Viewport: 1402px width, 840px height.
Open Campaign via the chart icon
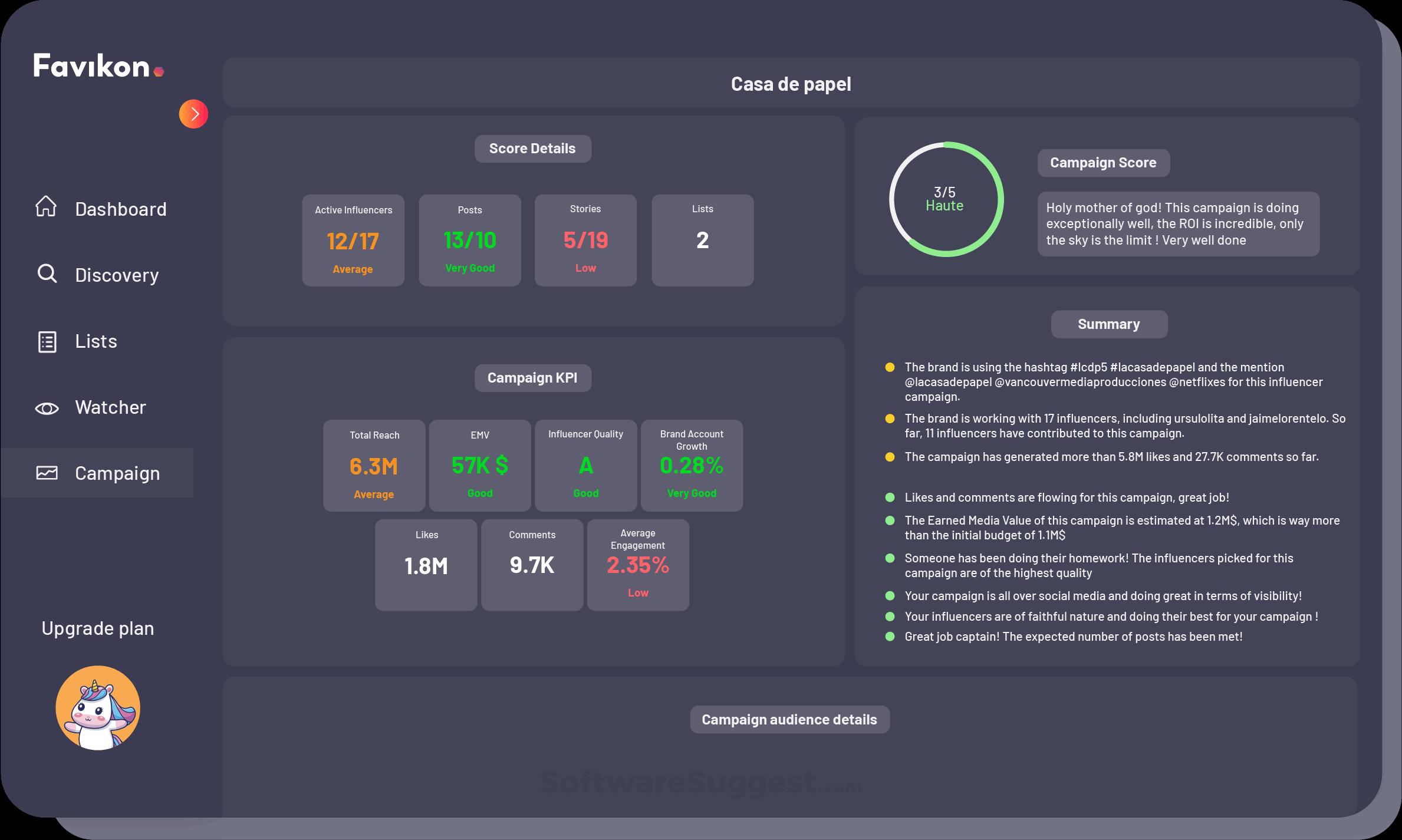(x=47, y=472)
